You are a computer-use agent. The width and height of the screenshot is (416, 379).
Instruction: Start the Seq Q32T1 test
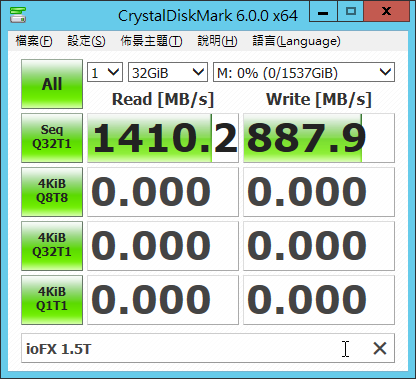click(52, 138)
